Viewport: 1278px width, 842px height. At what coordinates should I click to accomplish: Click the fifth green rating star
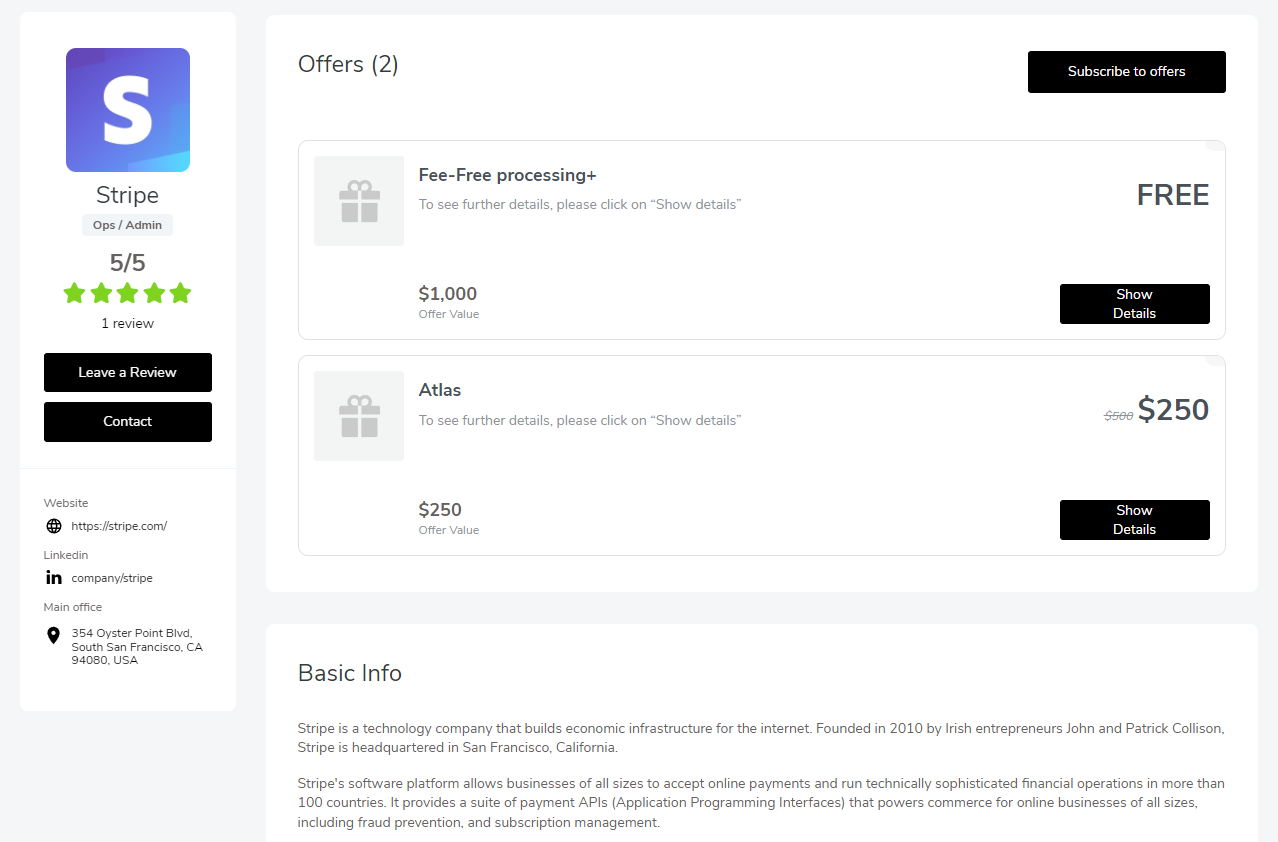pyautogui.click(x=180, y=293)
